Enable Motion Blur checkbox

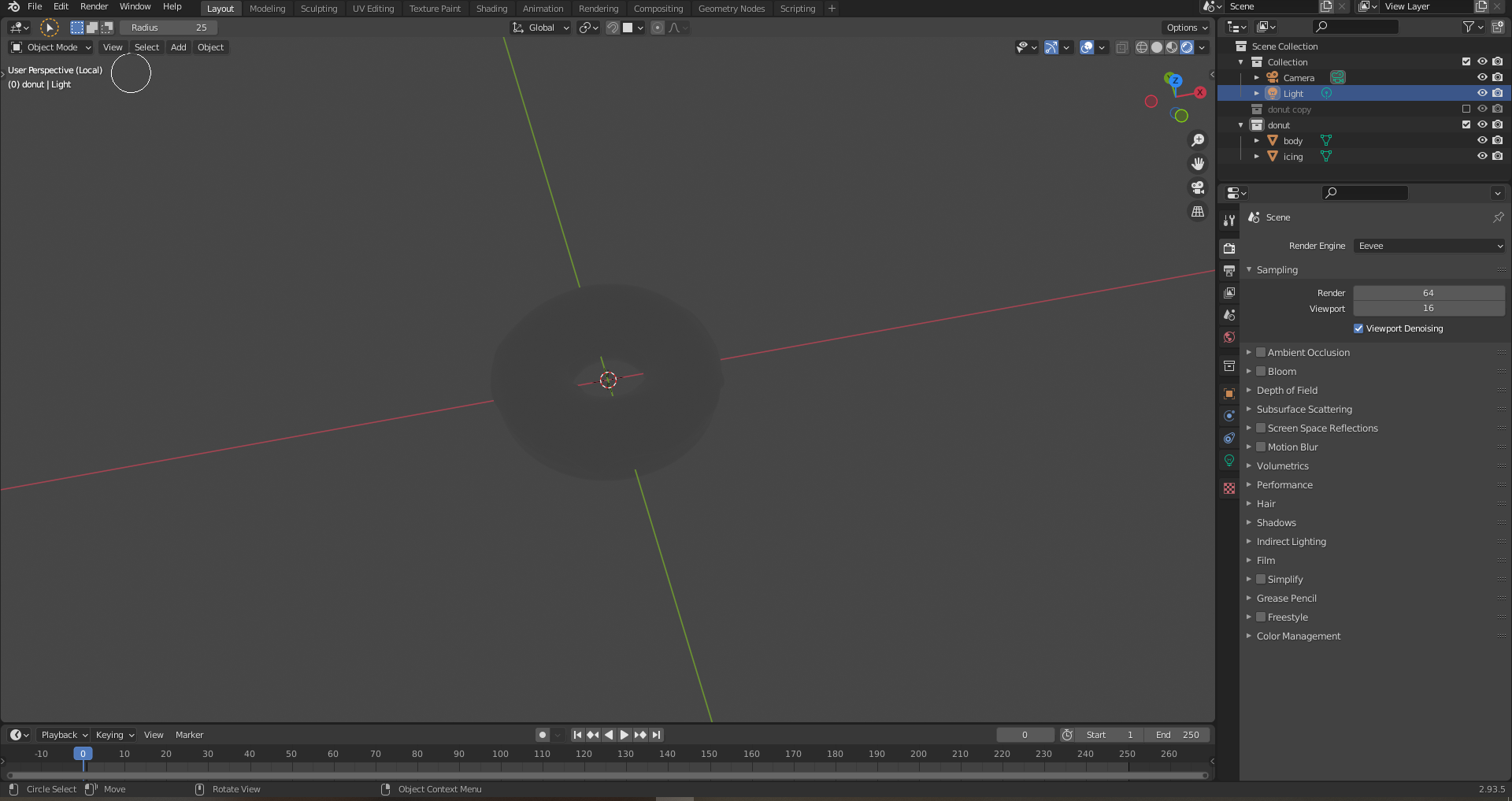[1261, 447]
